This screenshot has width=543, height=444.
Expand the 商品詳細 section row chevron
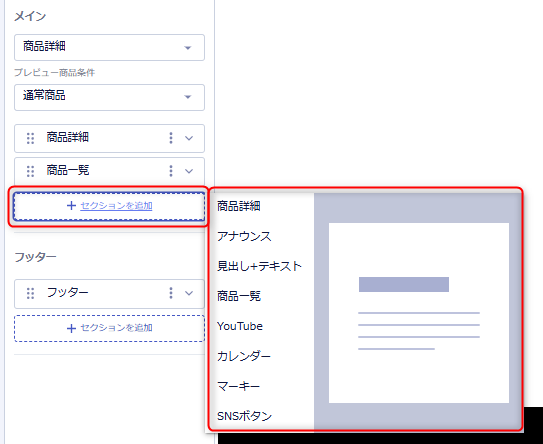(x=189, y=138)
